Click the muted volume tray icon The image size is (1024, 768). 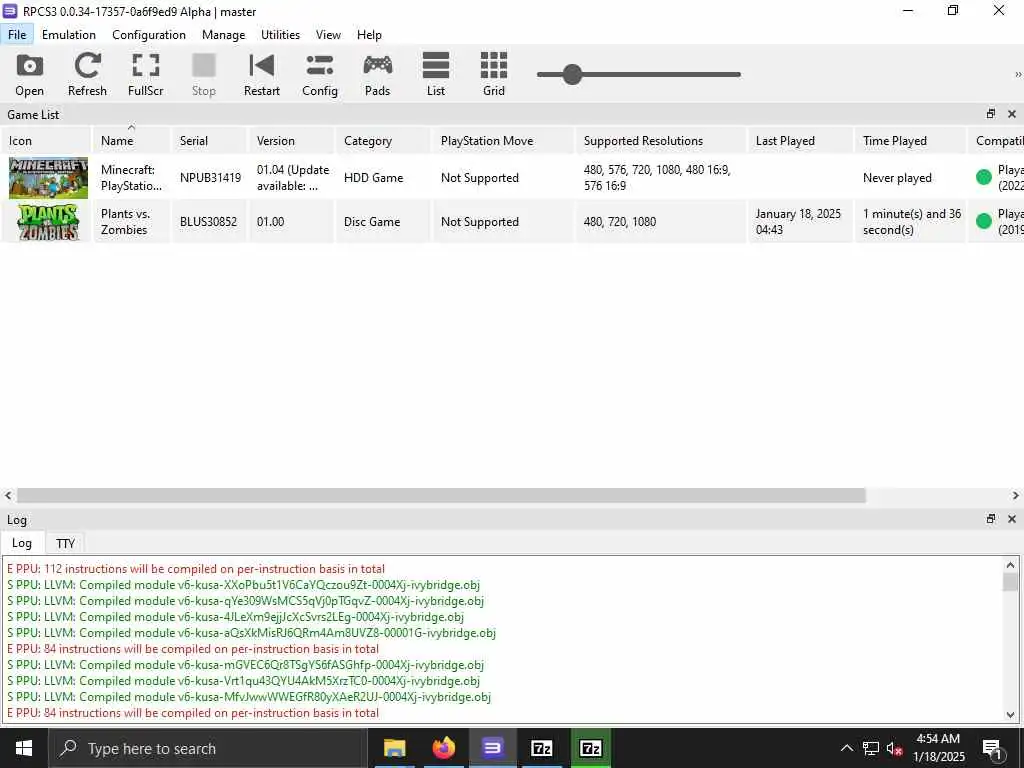click(x=895, y=748)
